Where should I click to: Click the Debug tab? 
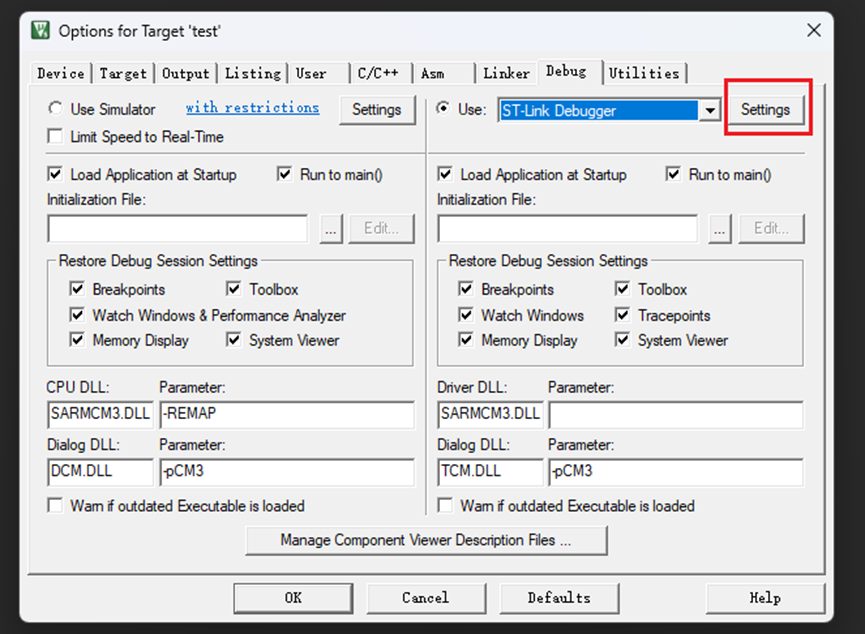coord(569,72)
